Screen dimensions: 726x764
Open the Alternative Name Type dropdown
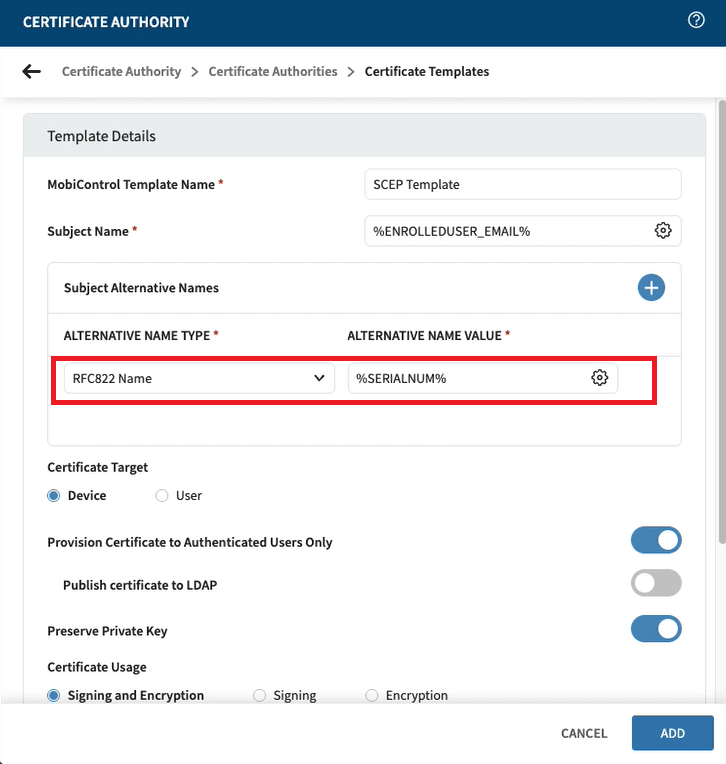(199, 378)
